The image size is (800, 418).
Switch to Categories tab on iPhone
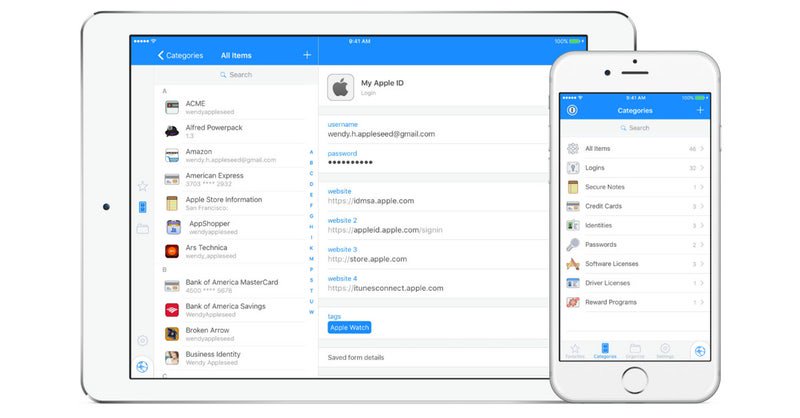[605, 351]
